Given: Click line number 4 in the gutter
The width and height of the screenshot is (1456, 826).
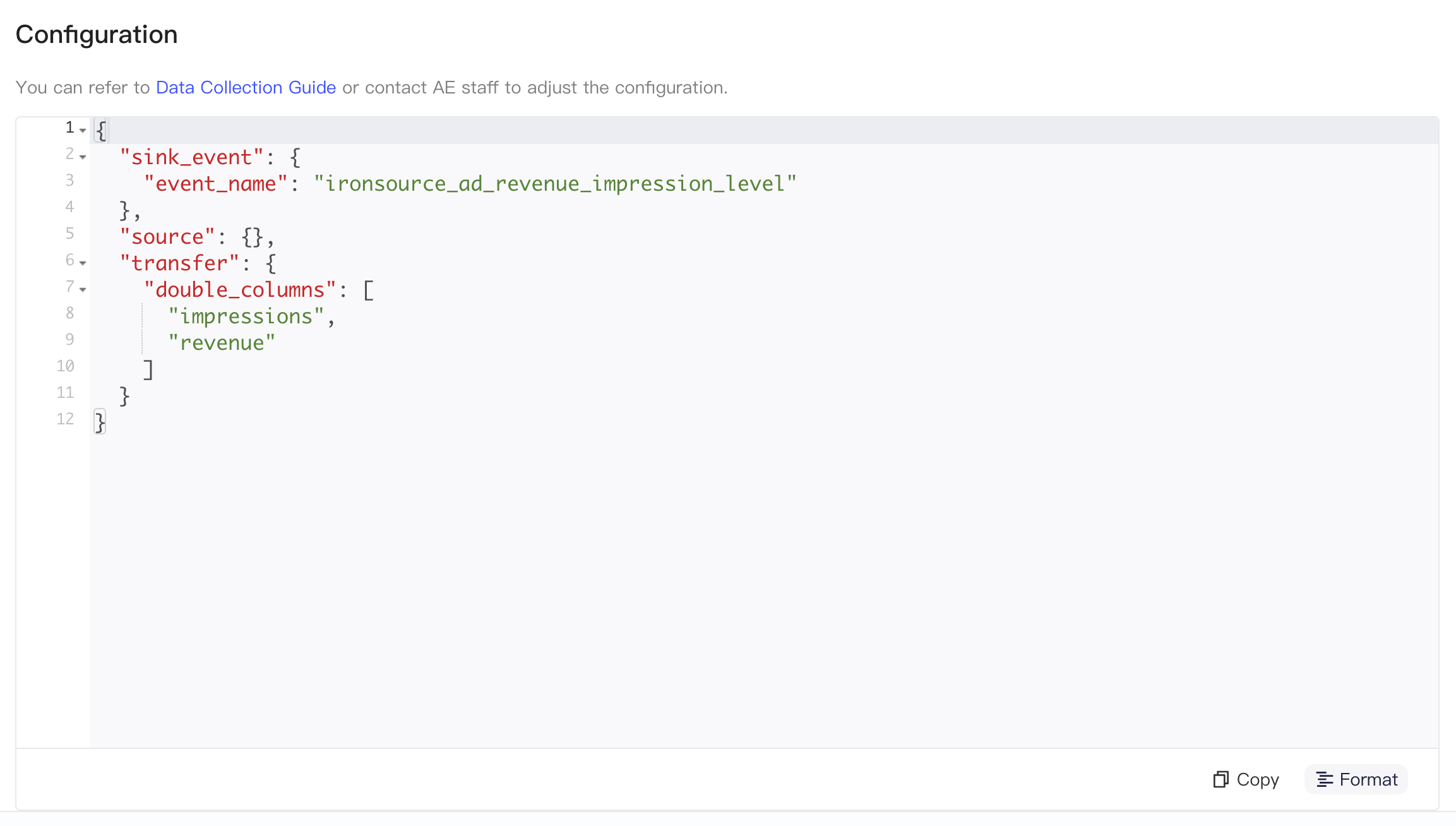Looking at the screenshot, I should coord(69,207).
